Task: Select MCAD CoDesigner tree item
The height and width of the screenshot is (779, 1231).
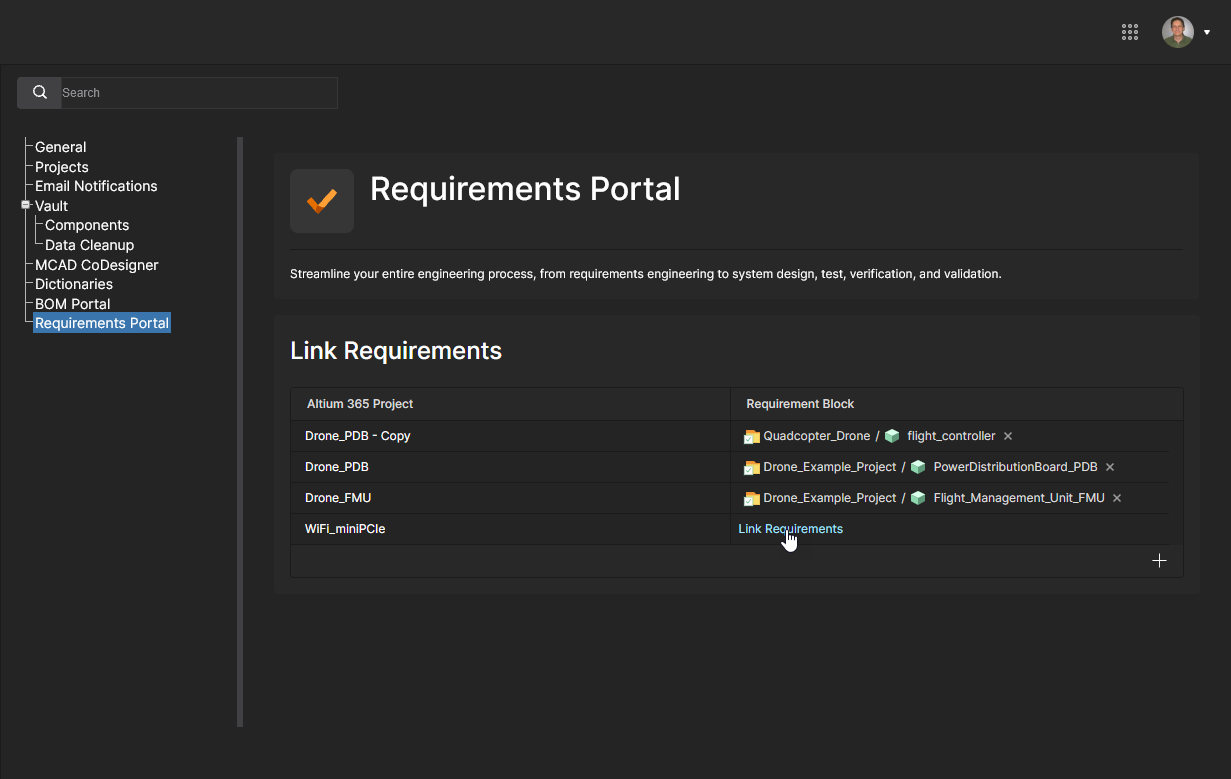Action: click(x=97, y=265)
